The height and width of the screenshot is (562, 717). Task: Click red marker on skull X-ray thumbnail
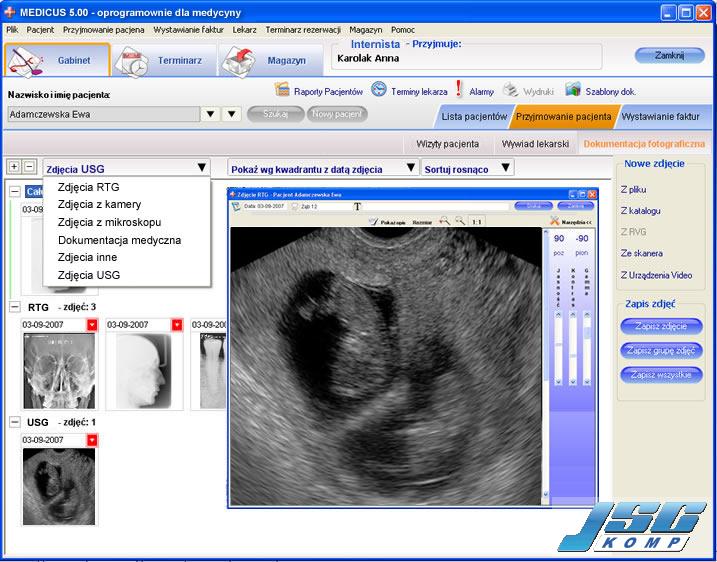92,325
